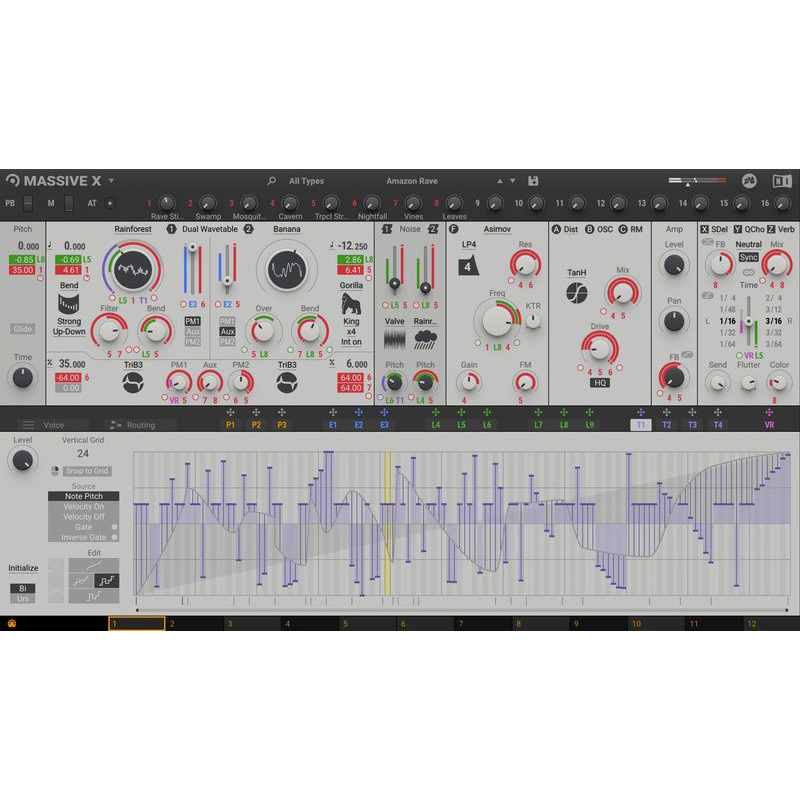800x800 pixels.
Task: Select Velocity On as source
Action: [x=84, y=507]
